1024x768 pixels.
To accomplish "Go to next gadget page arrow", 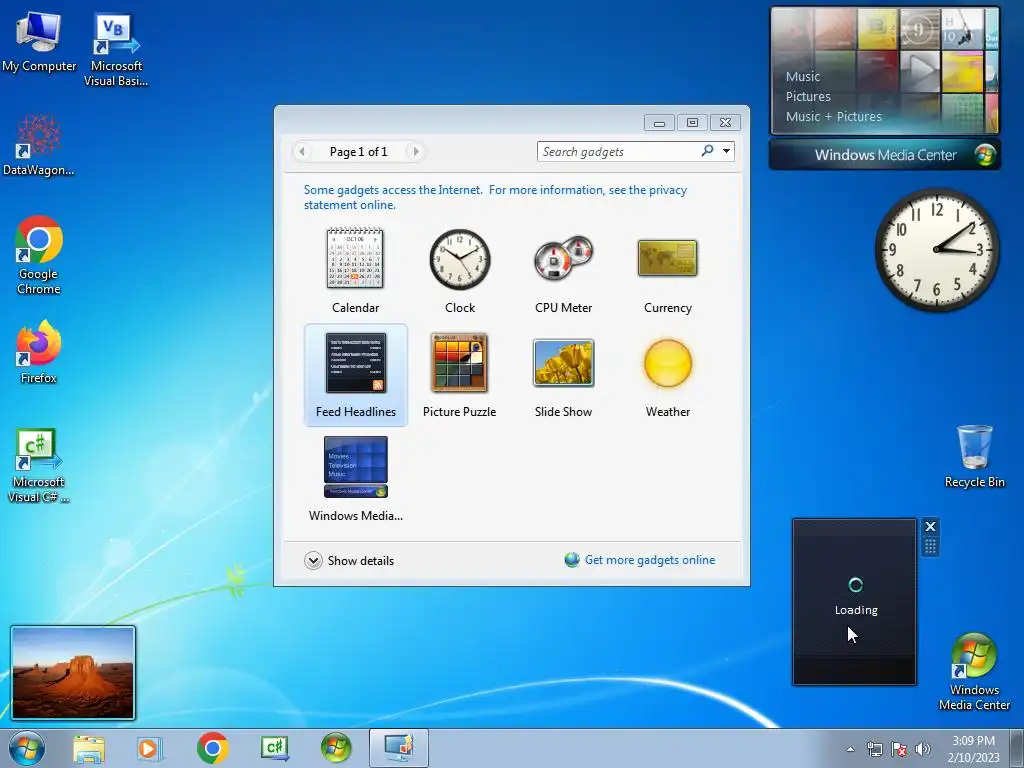I will point(415,152).
